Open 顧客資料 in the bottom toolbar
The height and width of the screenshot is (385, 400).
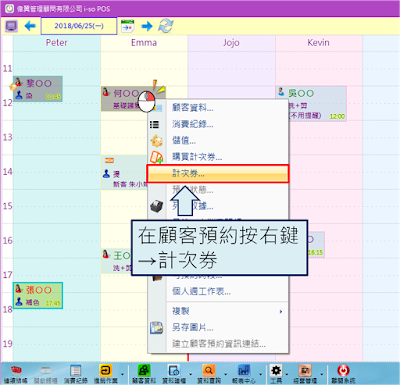[x=144, y=374]
